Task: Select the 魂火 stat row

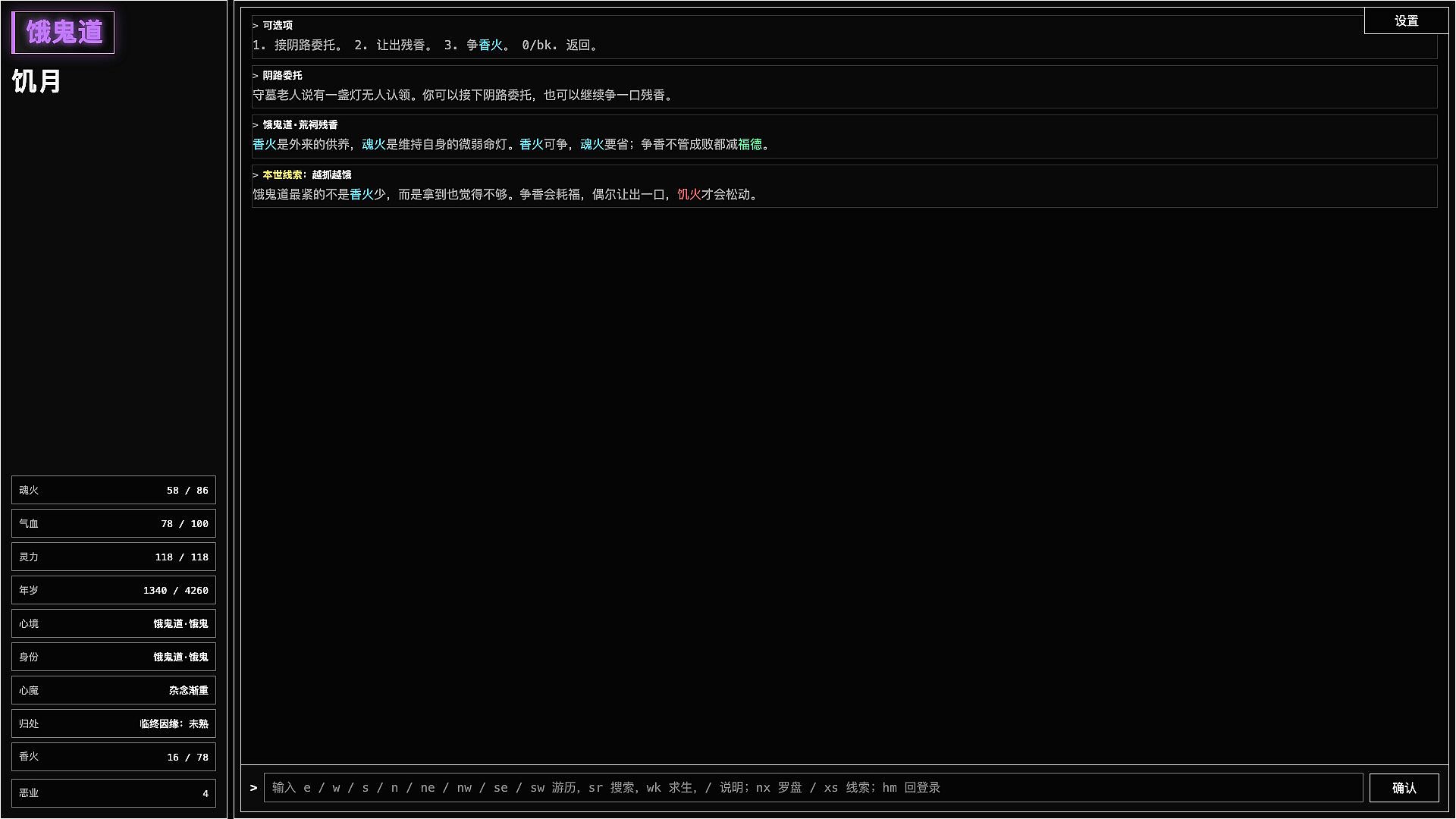Action: 114,490
